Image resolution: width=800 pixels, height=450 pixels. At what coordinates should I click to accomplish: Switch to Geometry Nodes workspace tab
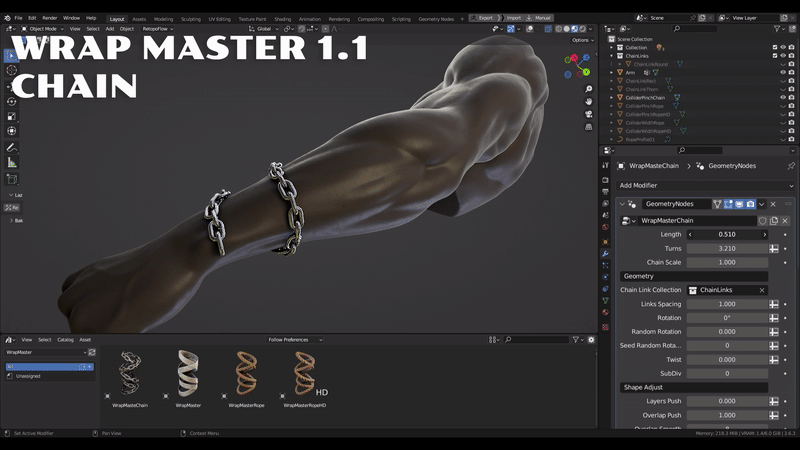coord(436,19)
